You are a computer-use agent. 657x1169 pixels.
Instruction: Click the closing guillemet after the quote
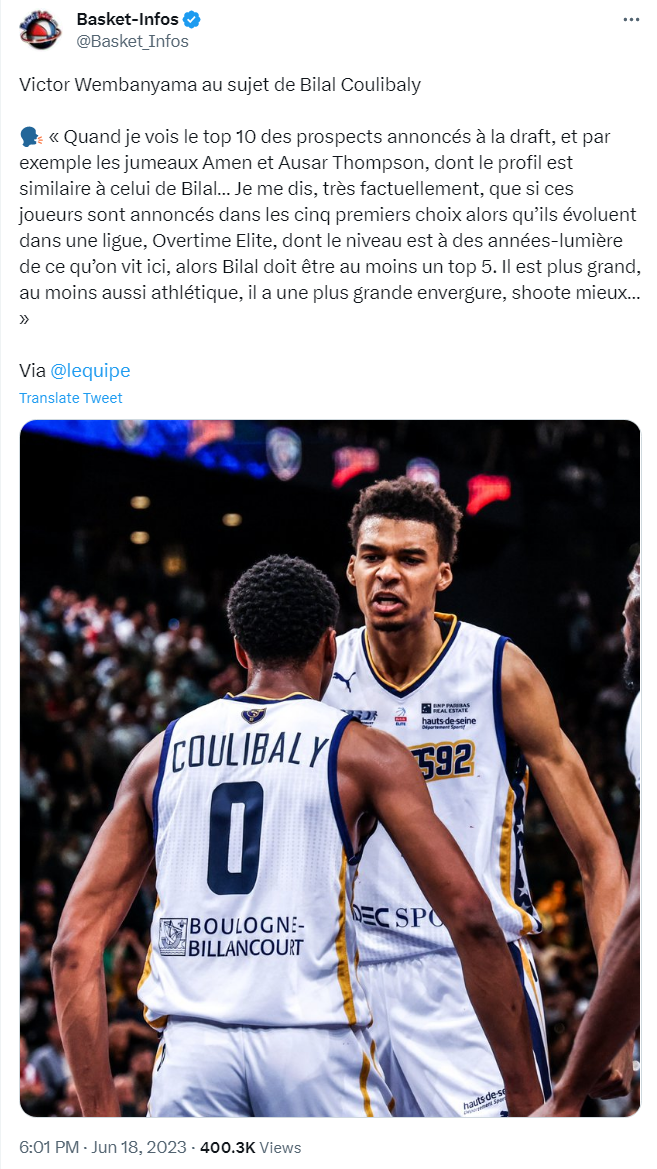pyautogui.click(x=24, y=320)
